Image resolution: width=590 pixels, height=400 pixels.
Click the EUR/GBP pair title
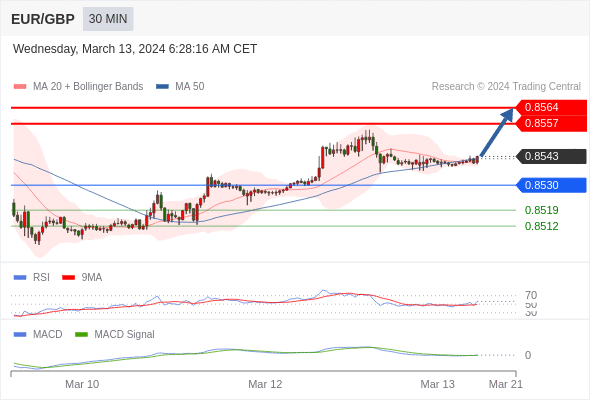click(x=43, y=19)
